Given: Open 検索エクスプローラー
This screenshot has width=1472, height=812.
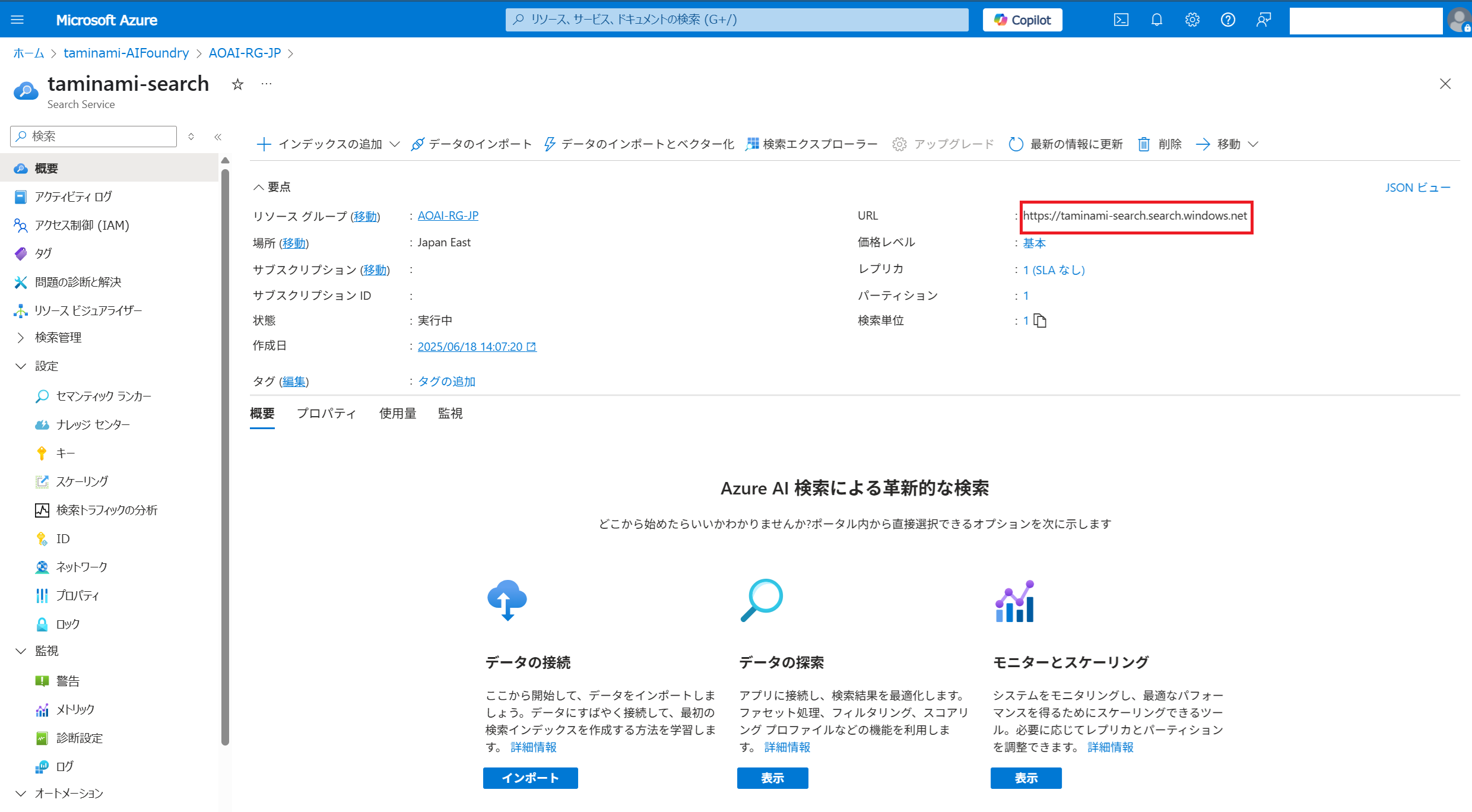Looking at the screenshot, I should (x=811, y=144).
